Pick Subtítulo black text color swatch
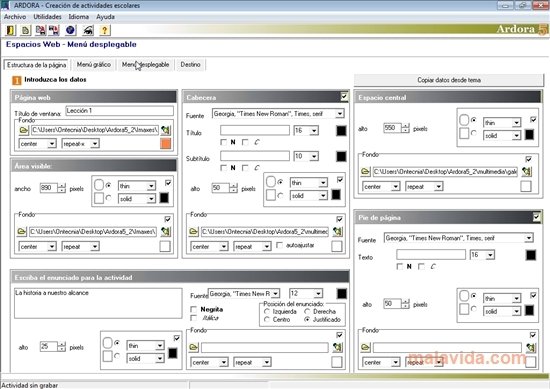Image resolution: width=550 pixels, height=389 pixels. (x=341, y=156)
